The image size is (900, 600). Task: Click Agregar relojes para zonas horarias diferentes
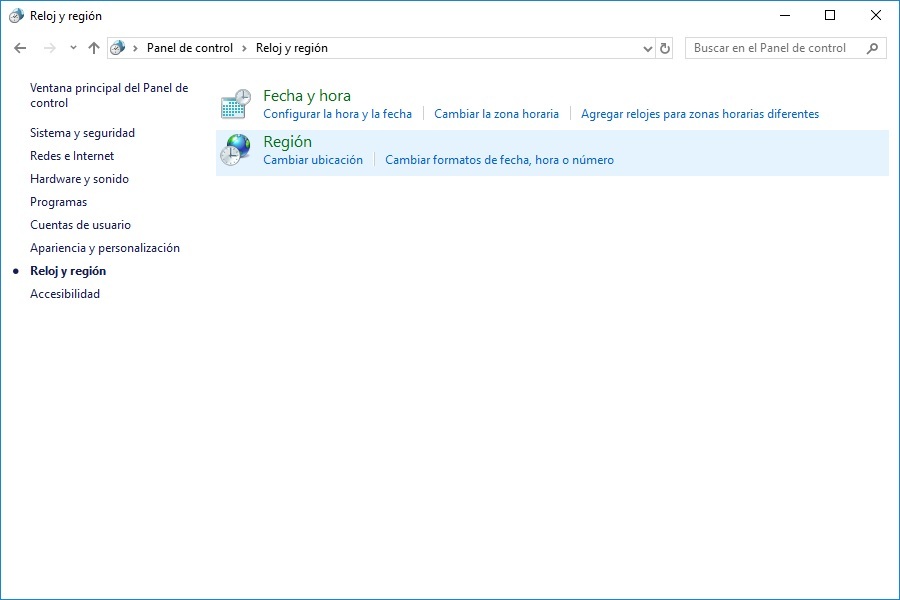(x=698, y=114)
